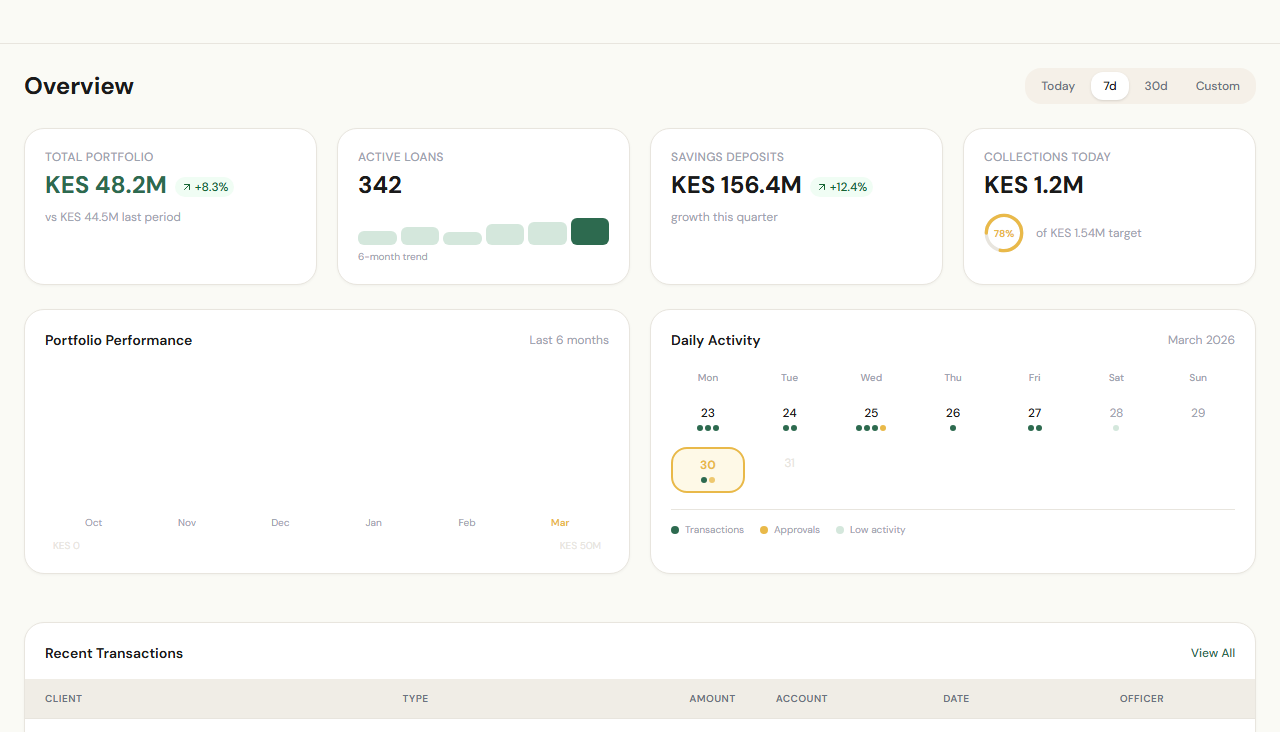1280x732 pixels.
Task: Click the Low activity legend dot
Action: [x=840, y=530]
